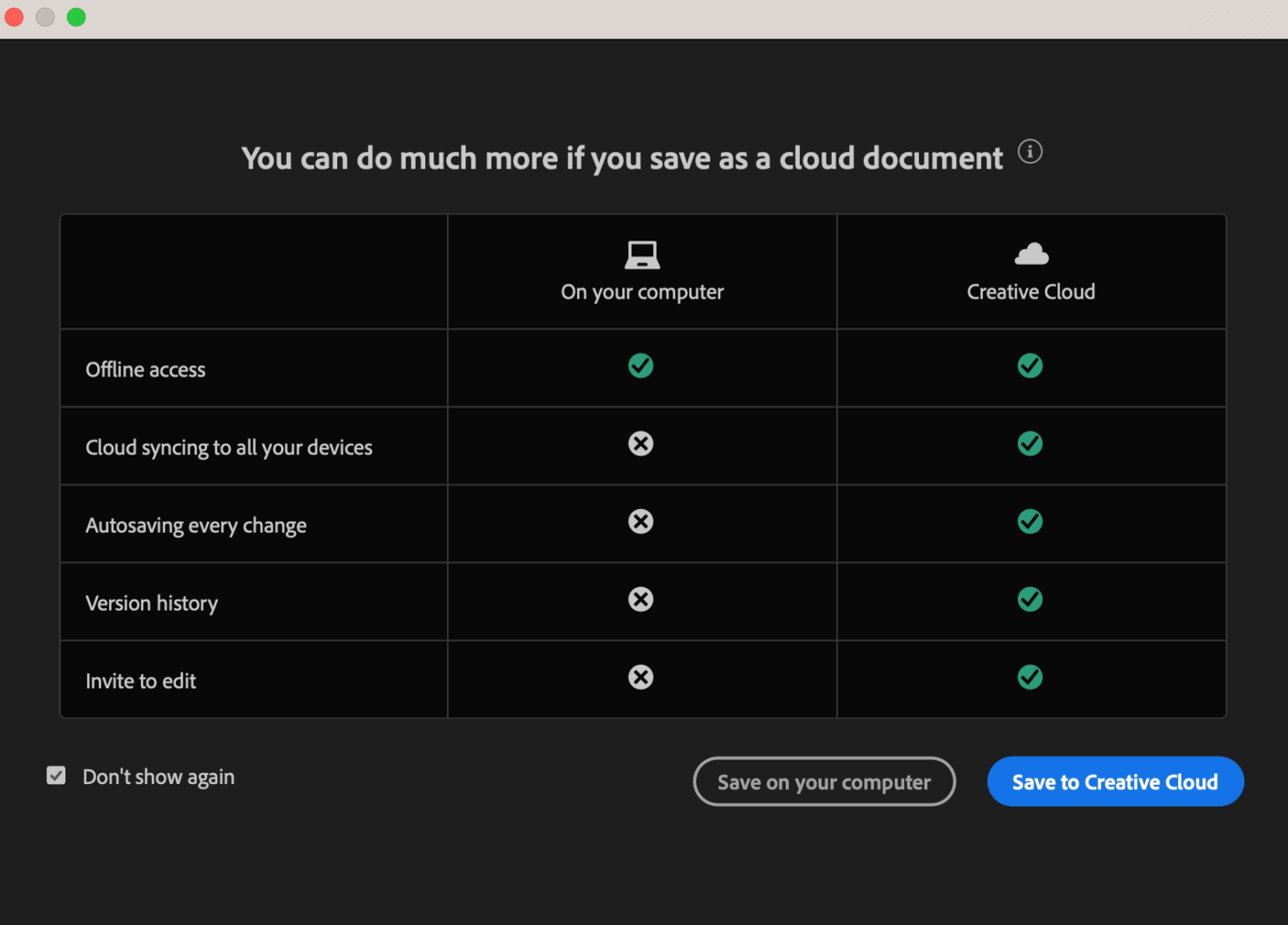Click Creative Cloud checkmark for Version history
1288x925 pixels.
[x=1030, y=600]
